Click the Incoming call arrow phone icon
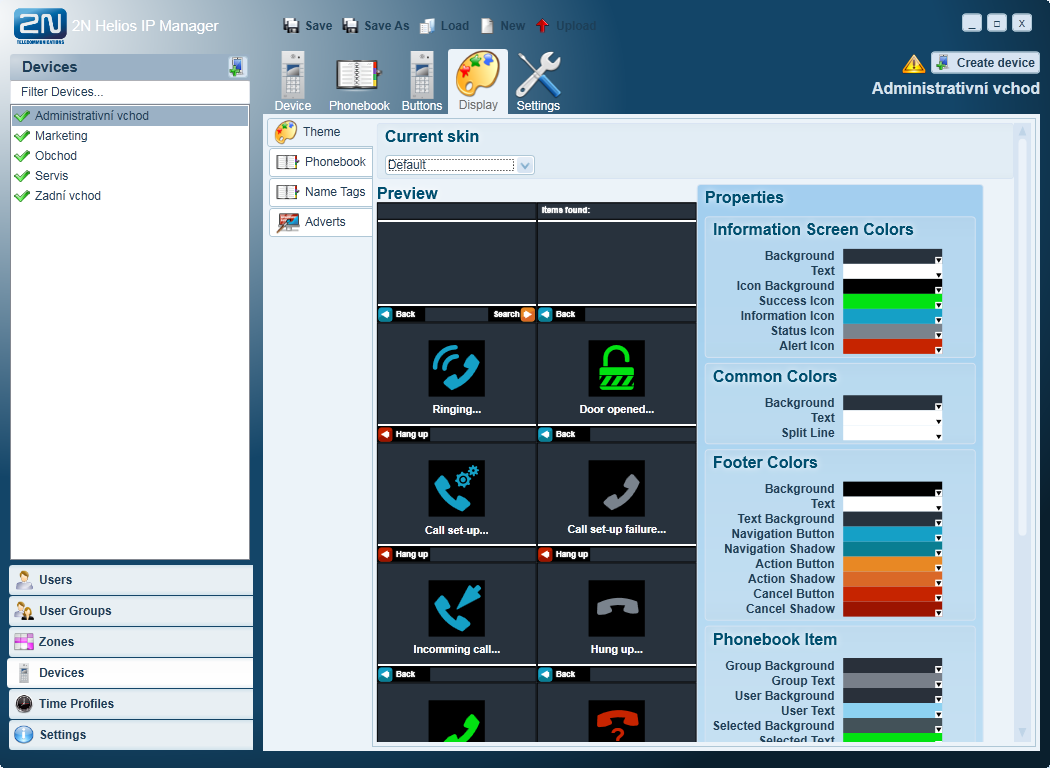The width and height of the screenshot is (1050, 768). 456,608
